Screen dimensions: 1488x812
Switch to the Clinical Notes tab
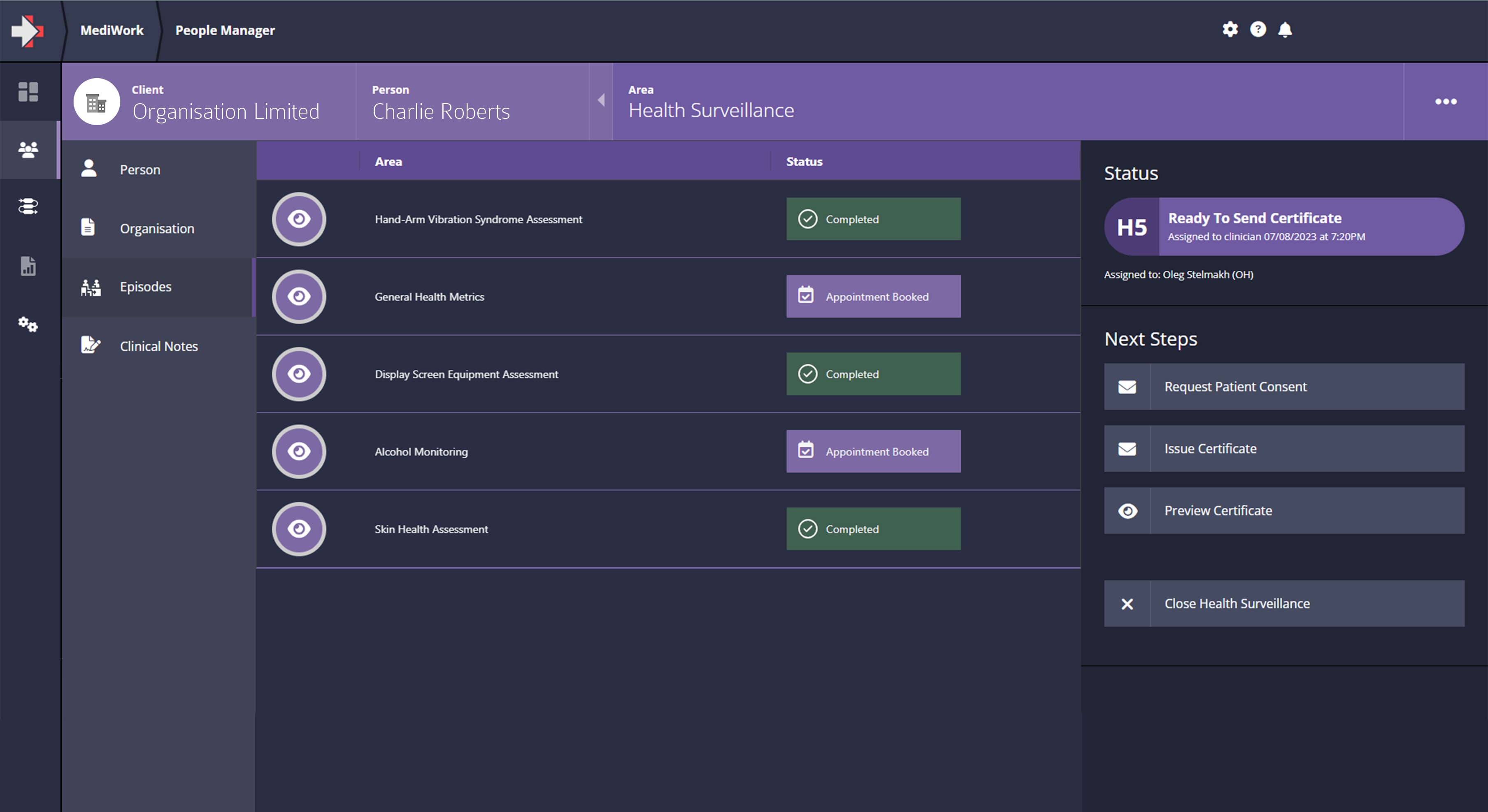coord(158,346)
